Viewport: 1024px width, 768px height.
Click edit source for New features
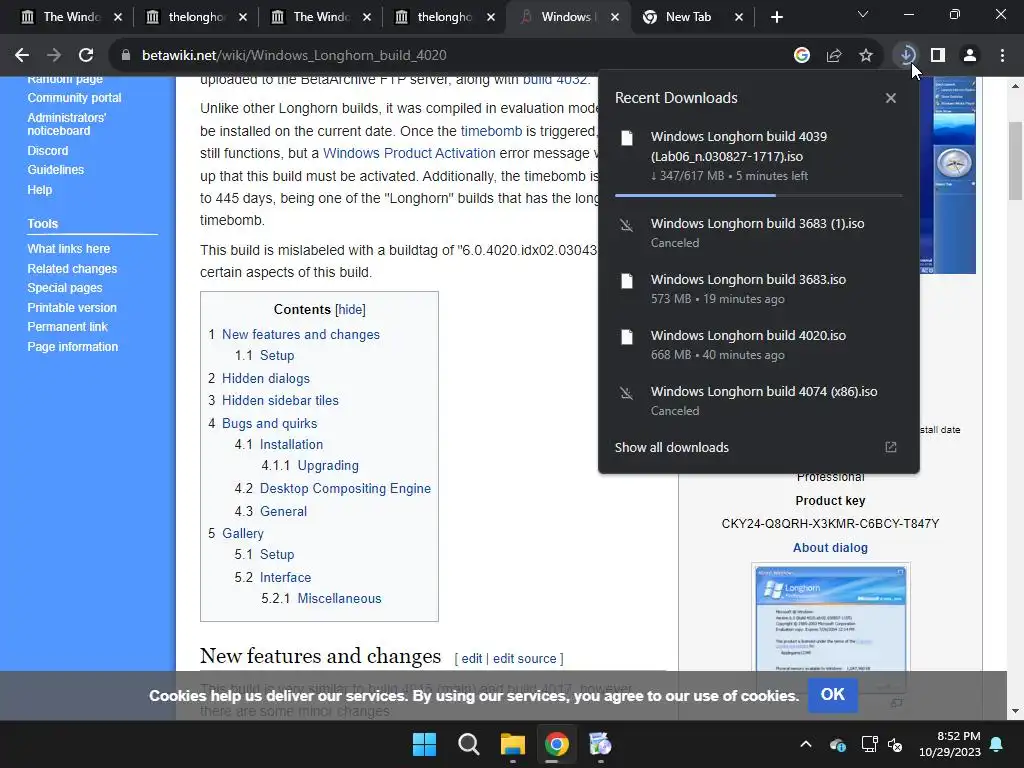click(x=524, y=659)
